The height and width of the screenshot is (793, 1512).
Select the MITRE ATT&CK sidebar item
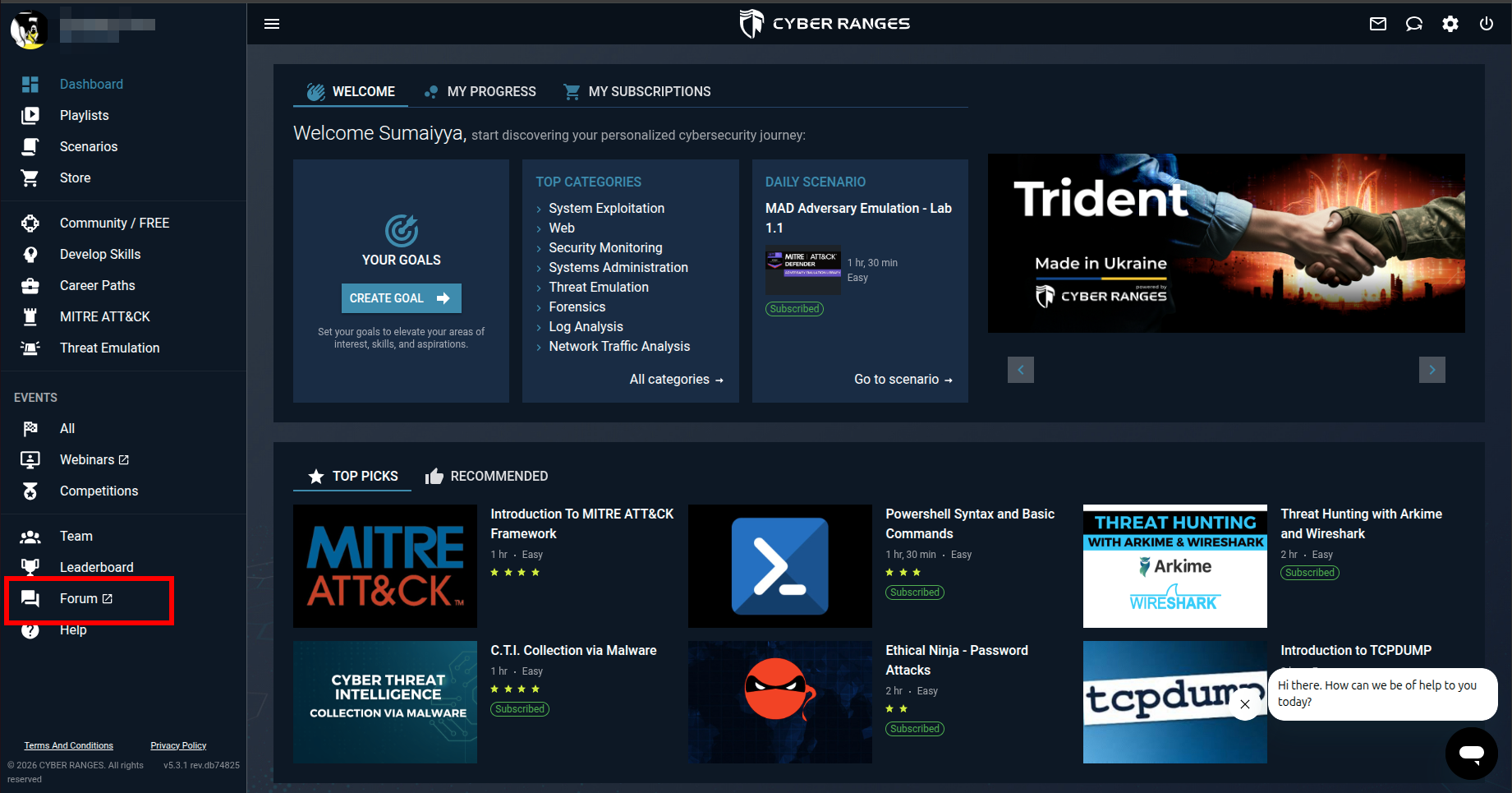coord(104,316)
